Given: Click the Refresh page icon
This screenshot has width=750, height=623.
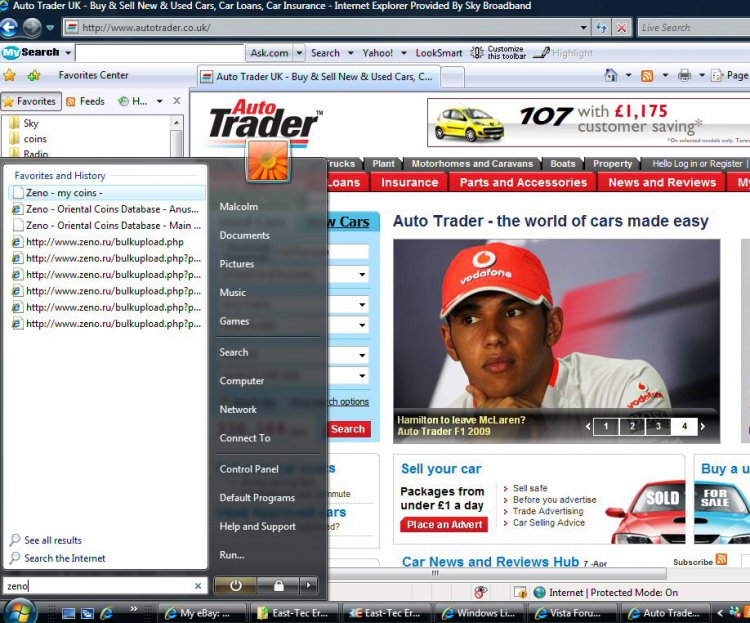Looking at the screenshot, I should 601,28.
